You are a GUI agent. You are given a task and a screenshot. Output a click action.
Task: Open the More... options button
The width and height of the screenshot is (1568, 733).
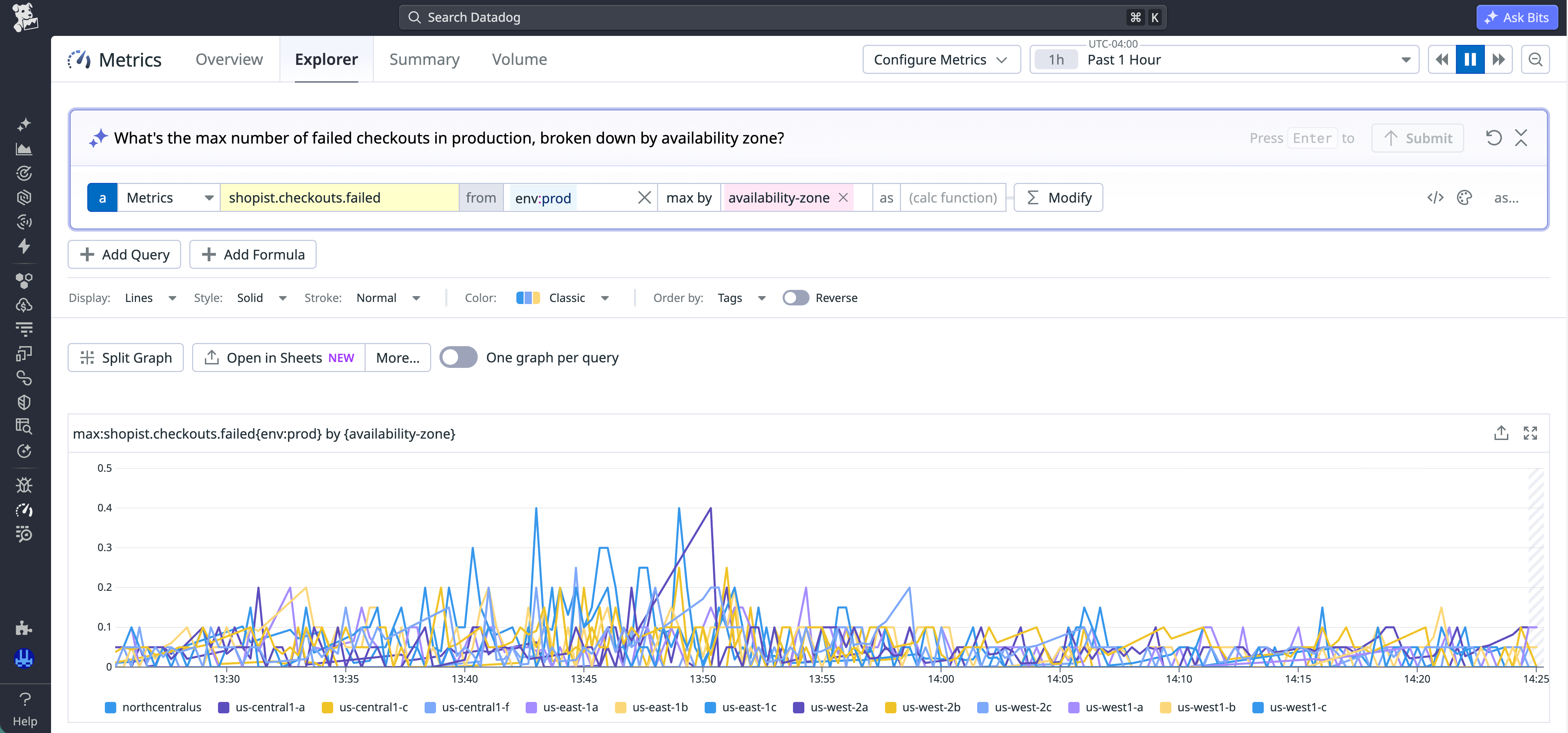tap(397, 358)
